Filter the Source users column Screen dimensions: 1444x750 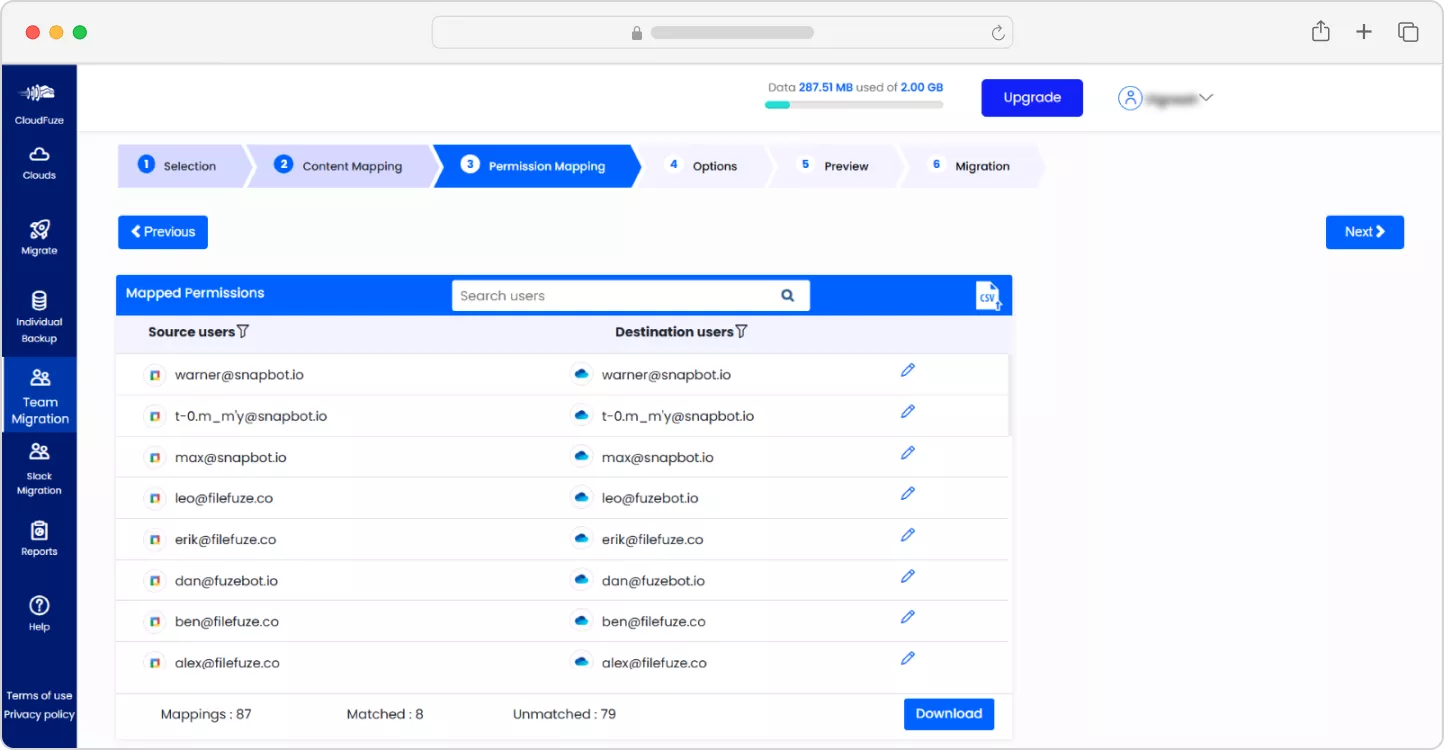pos(243,331)
